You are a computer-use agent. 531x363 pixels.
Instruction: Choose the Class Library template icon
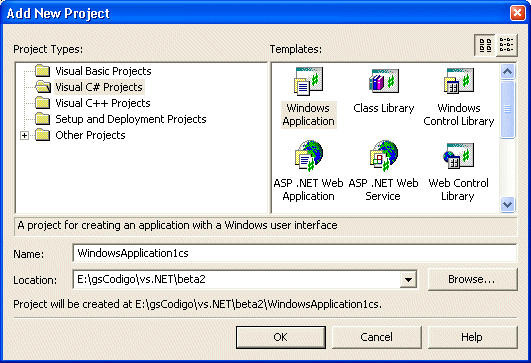coord(384,81)
